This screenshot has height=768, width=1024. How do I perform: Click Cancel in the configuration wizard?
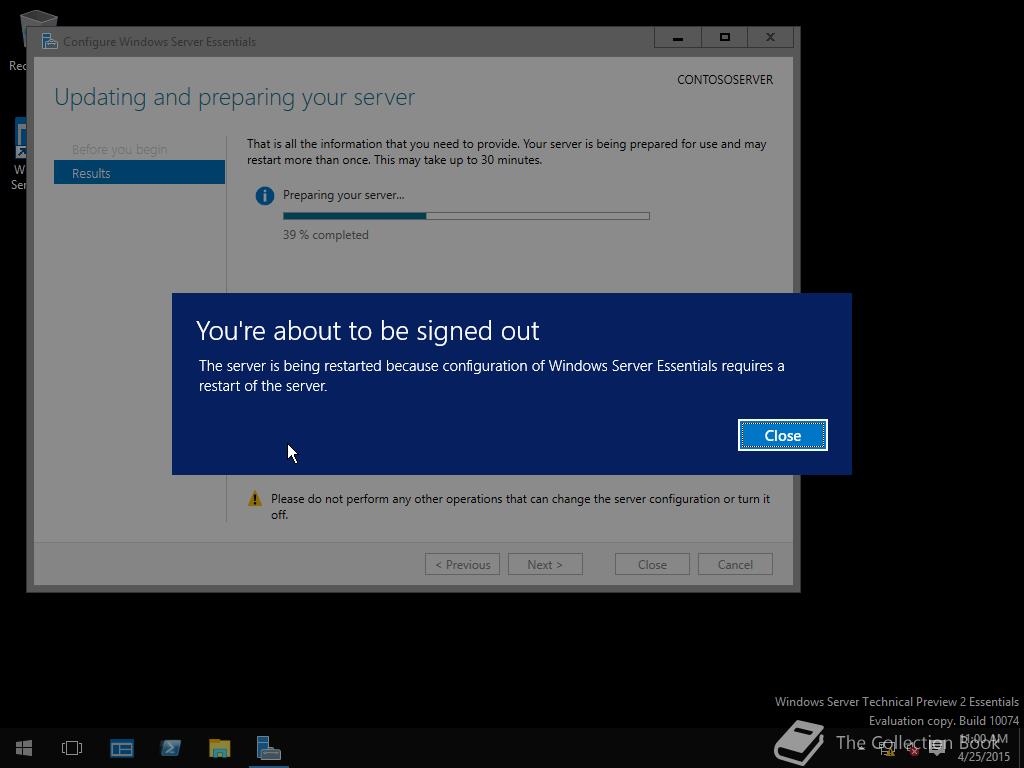click(735, 564)
